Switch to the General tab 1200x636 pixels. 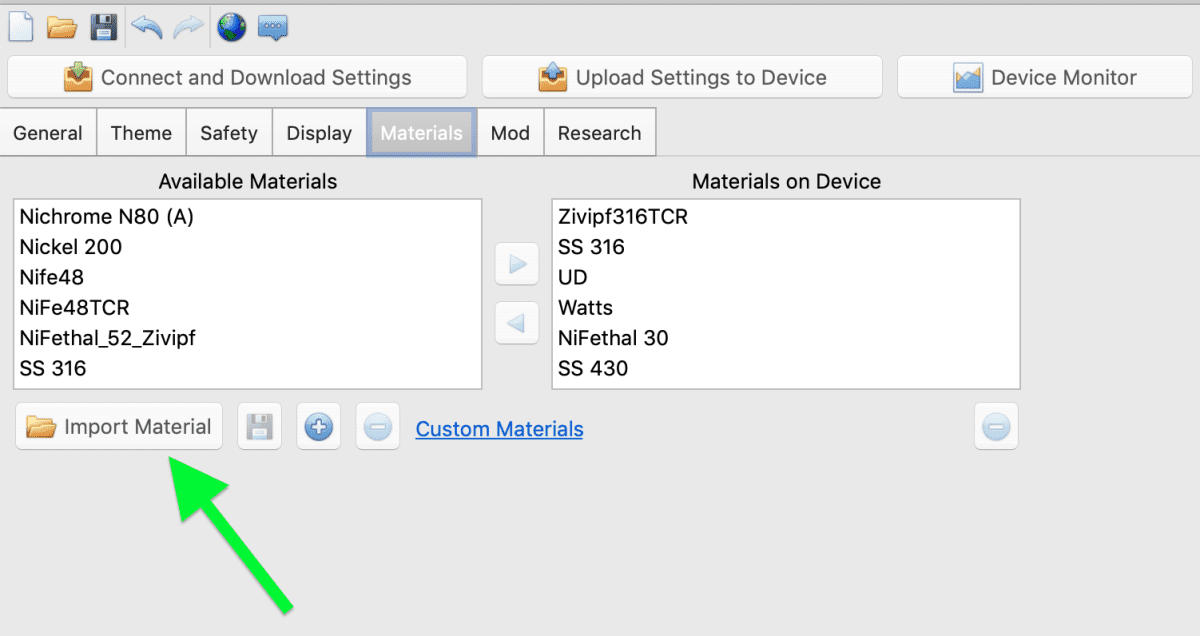tap(48, 133)
